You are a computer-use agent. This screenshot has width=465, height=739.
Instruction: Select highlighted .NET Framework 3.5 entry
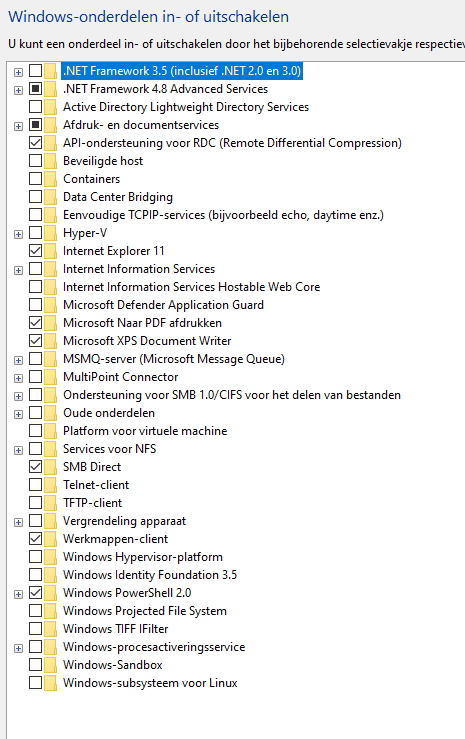click(x=182, y=71)
